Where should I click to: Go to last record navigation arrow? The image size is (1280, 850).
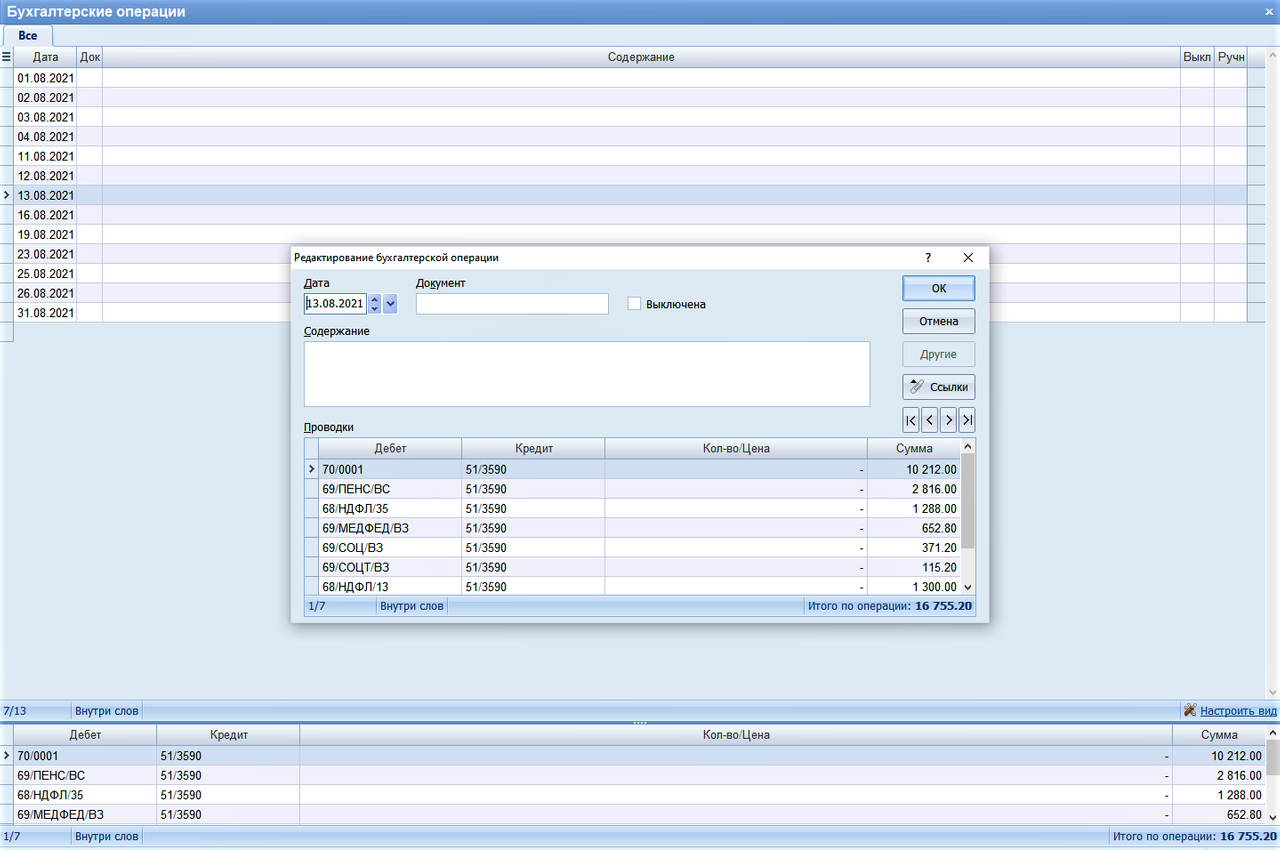[967, 419]
